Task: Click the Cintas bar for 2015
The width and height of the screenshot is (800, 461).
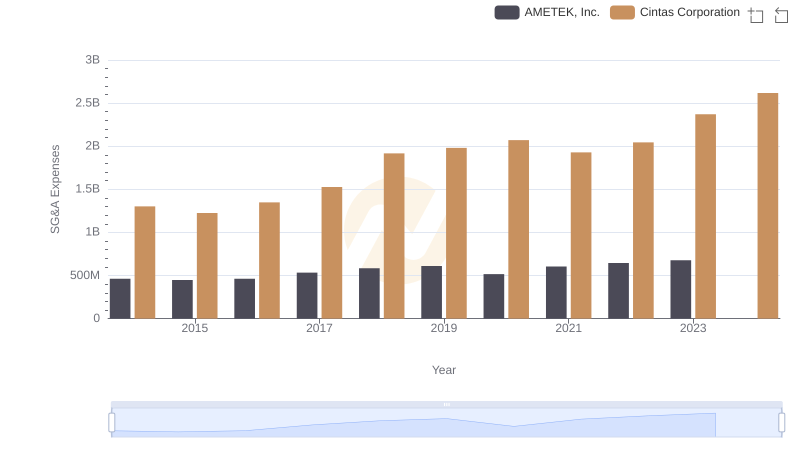Action: pos(207,266)
